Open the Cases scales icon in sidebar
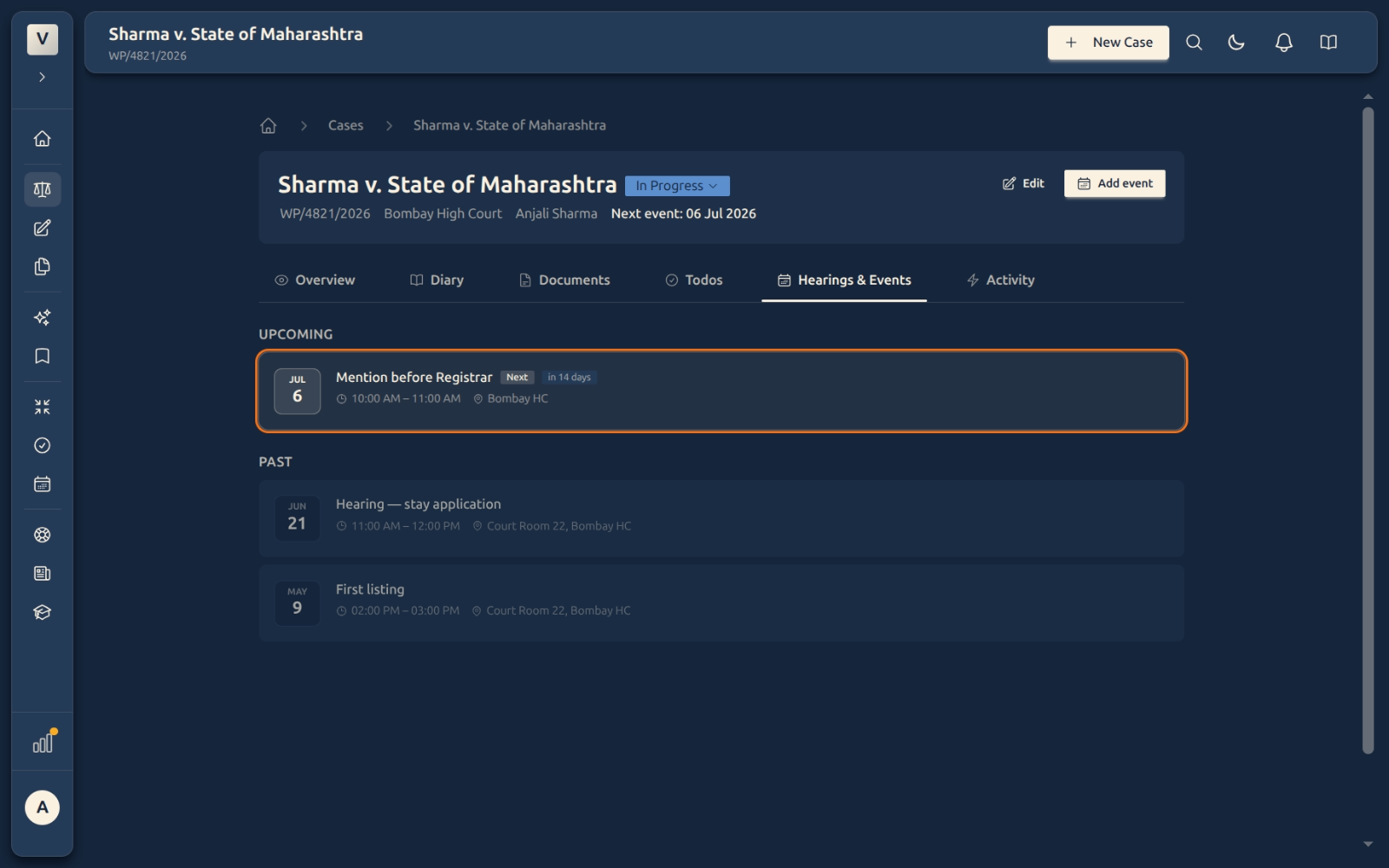1389x868 pixels. (x=42, y=189)
